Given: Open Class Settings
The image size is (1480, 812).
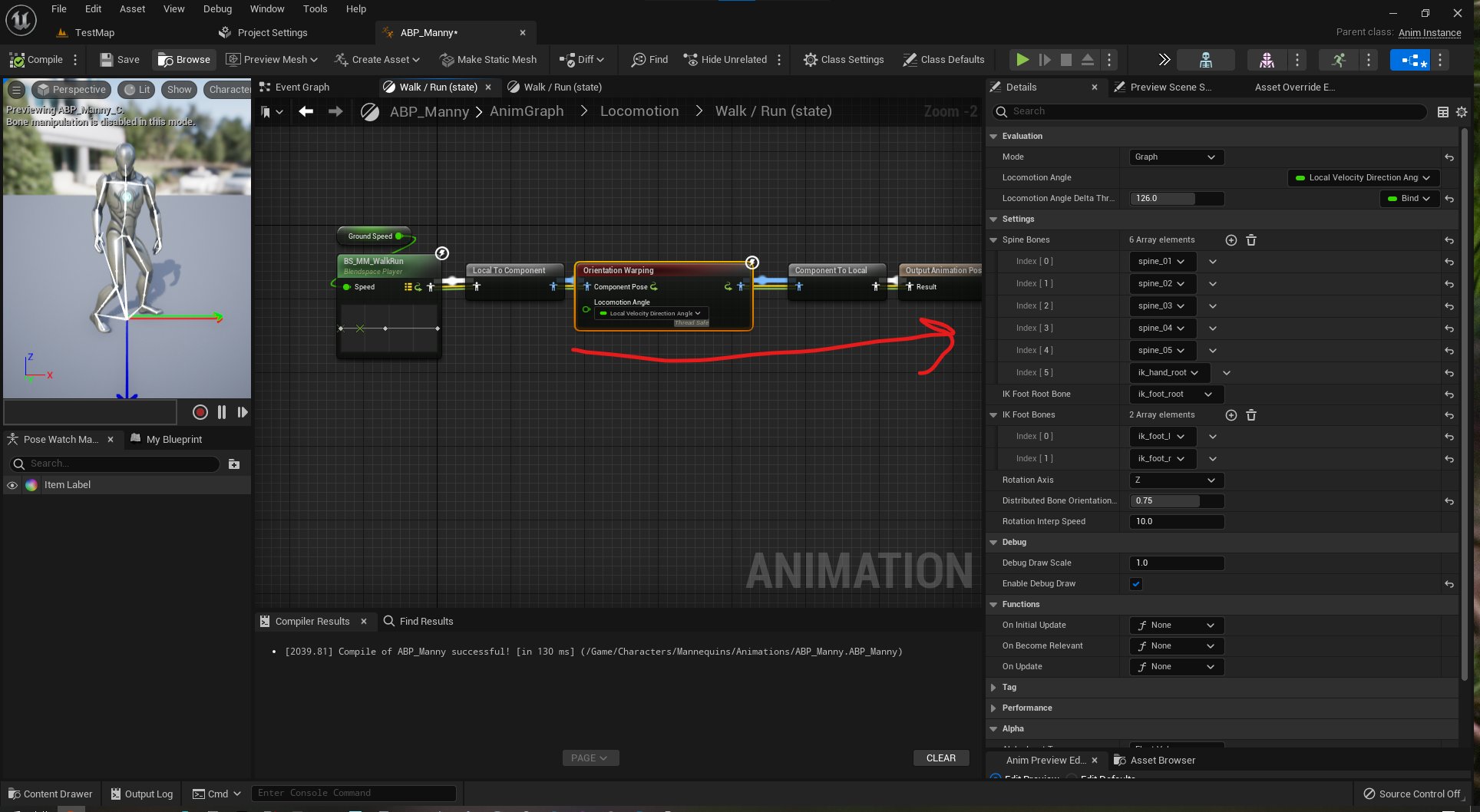Looking at the screenshot, I should point(843,59).
